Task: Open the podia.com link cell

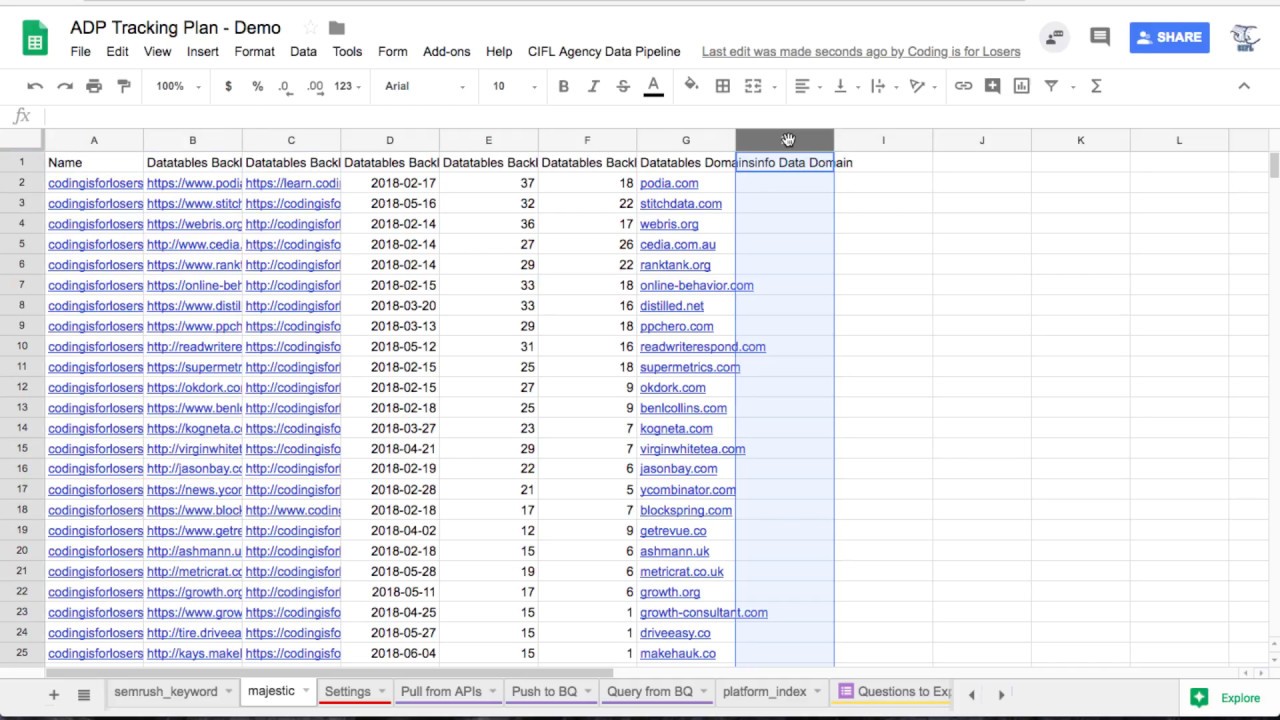Action: [x=669, y=183]
